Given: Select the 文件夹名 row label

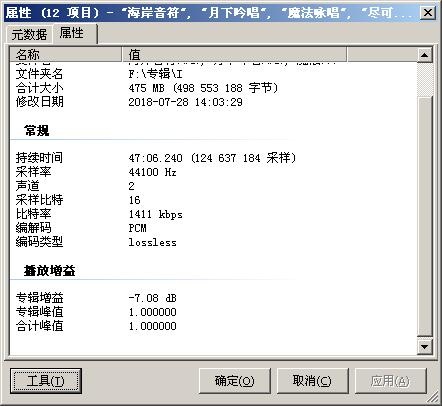Looking at the screenshot, I should point(39,74).
